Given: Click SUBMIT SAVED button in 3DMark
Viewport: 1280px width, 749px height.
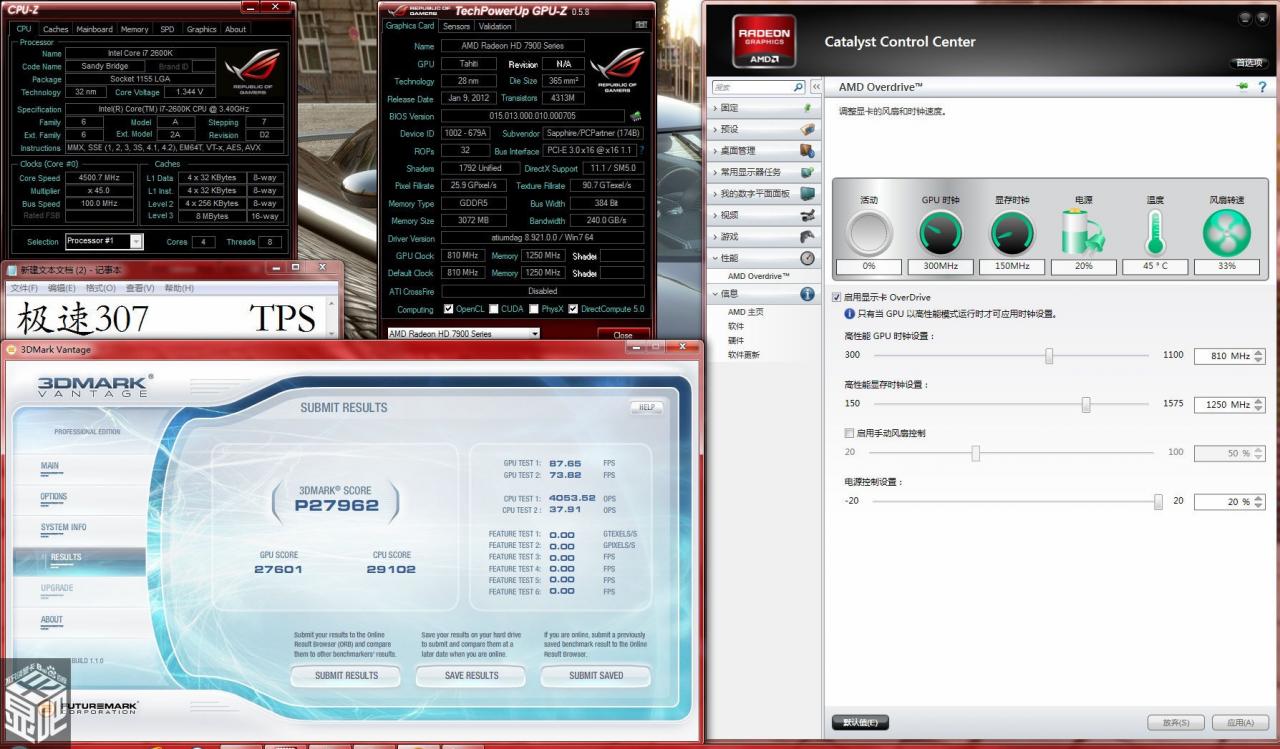Looking at the screenshot, I should [x=596, y=676].
